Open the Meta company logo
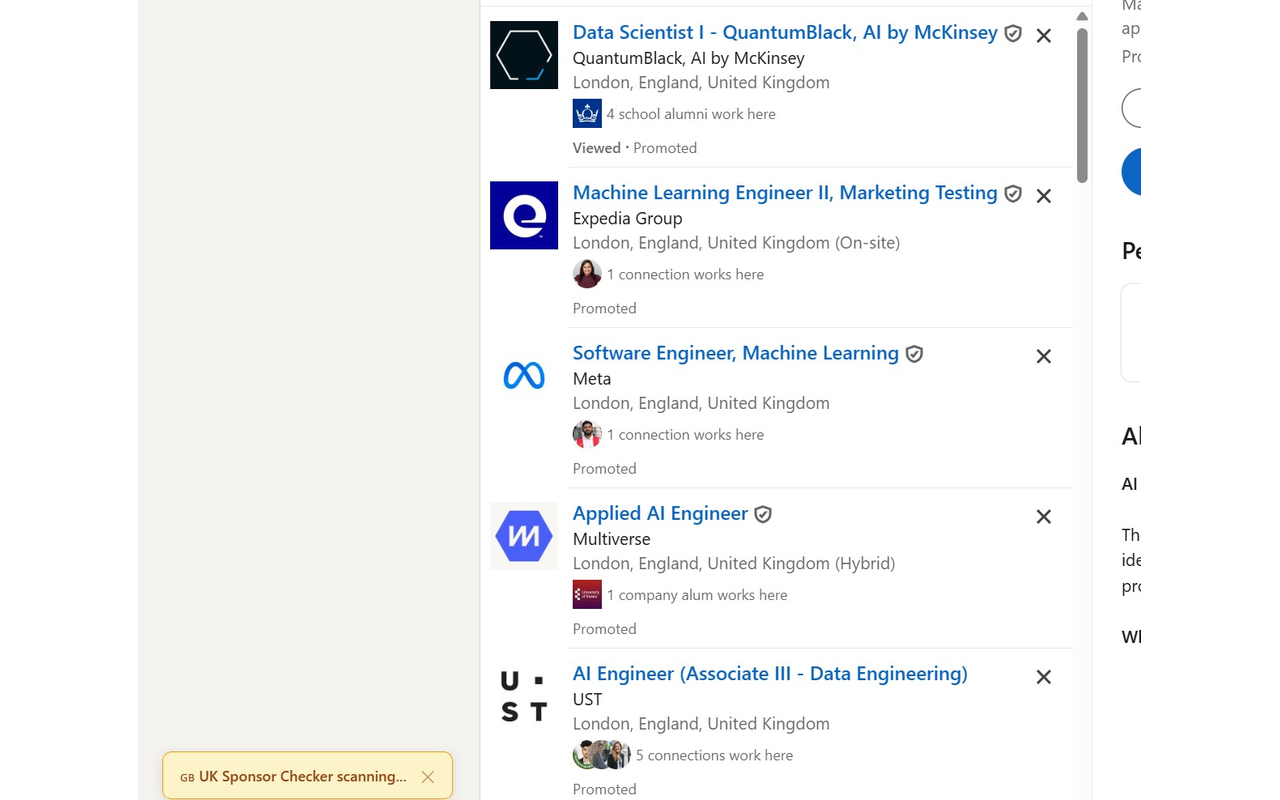This screenshot has width=1280, height=800. point(524,375)
